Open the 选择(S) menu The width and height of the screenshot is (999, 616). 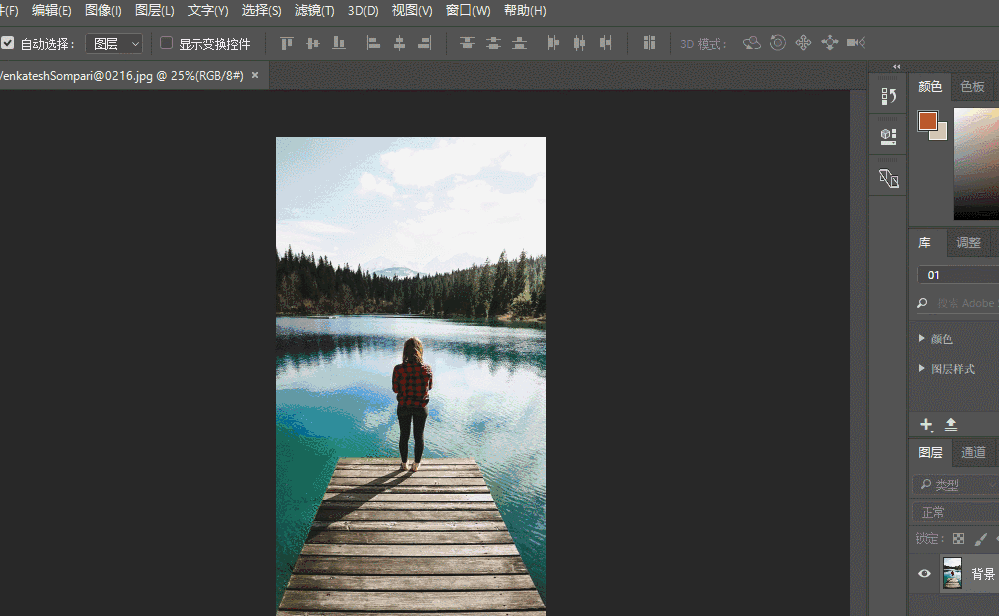261,11
